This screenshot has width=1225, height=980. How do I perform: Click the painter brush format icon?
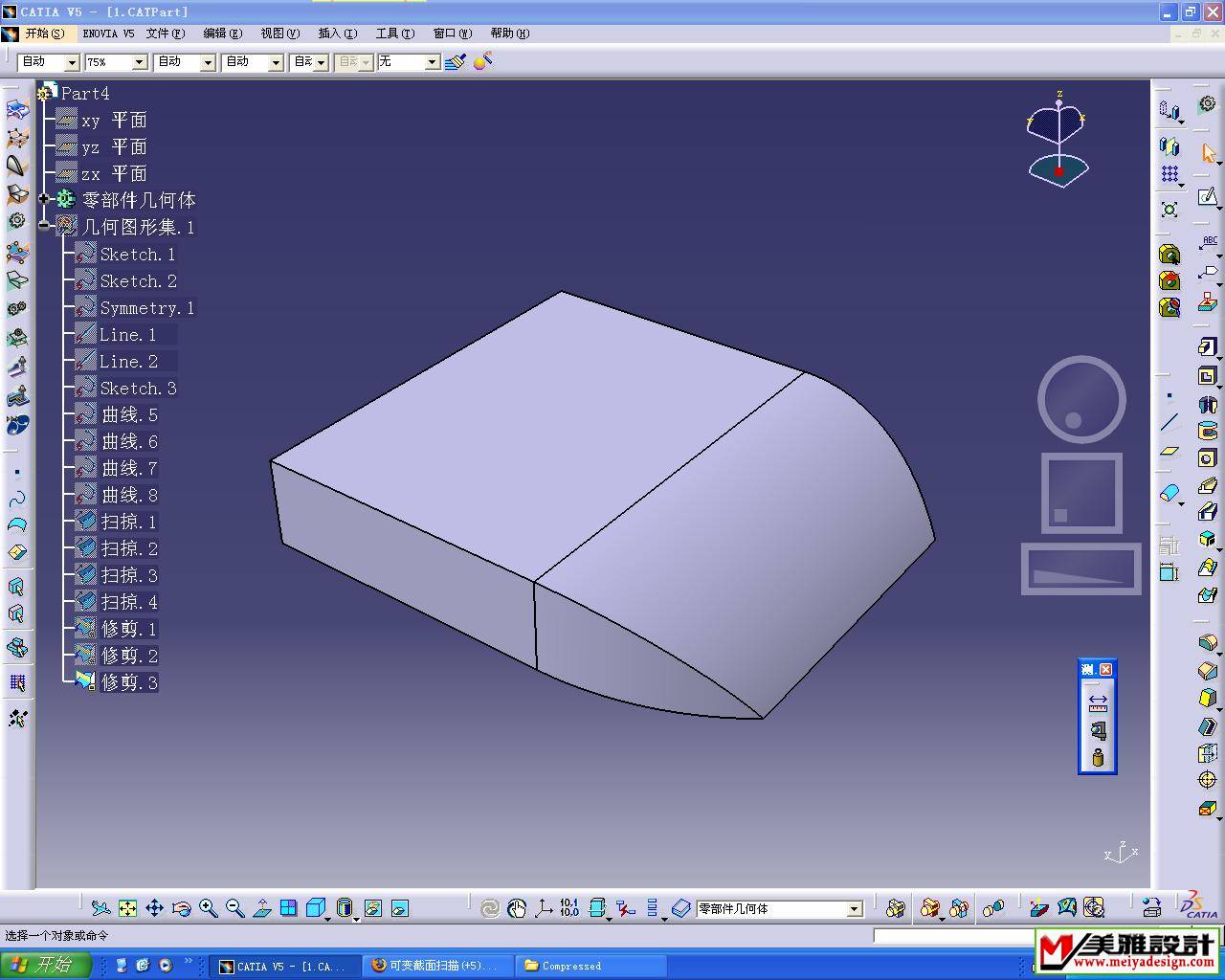(456, 62)
